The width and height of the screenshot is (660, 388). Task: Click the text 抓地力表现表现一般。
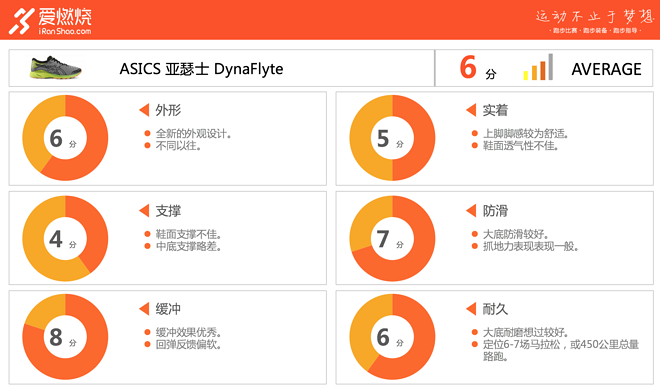point(530,246)
